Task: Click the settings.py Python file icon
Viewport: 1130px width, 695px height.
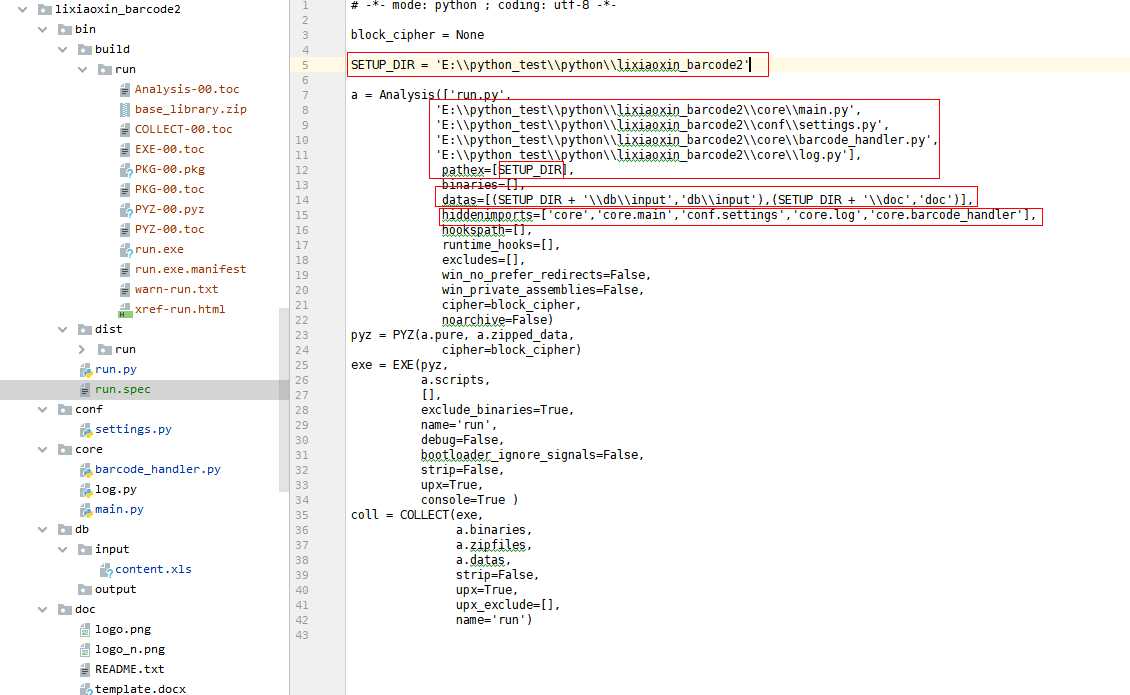Action: pos(86,430)
